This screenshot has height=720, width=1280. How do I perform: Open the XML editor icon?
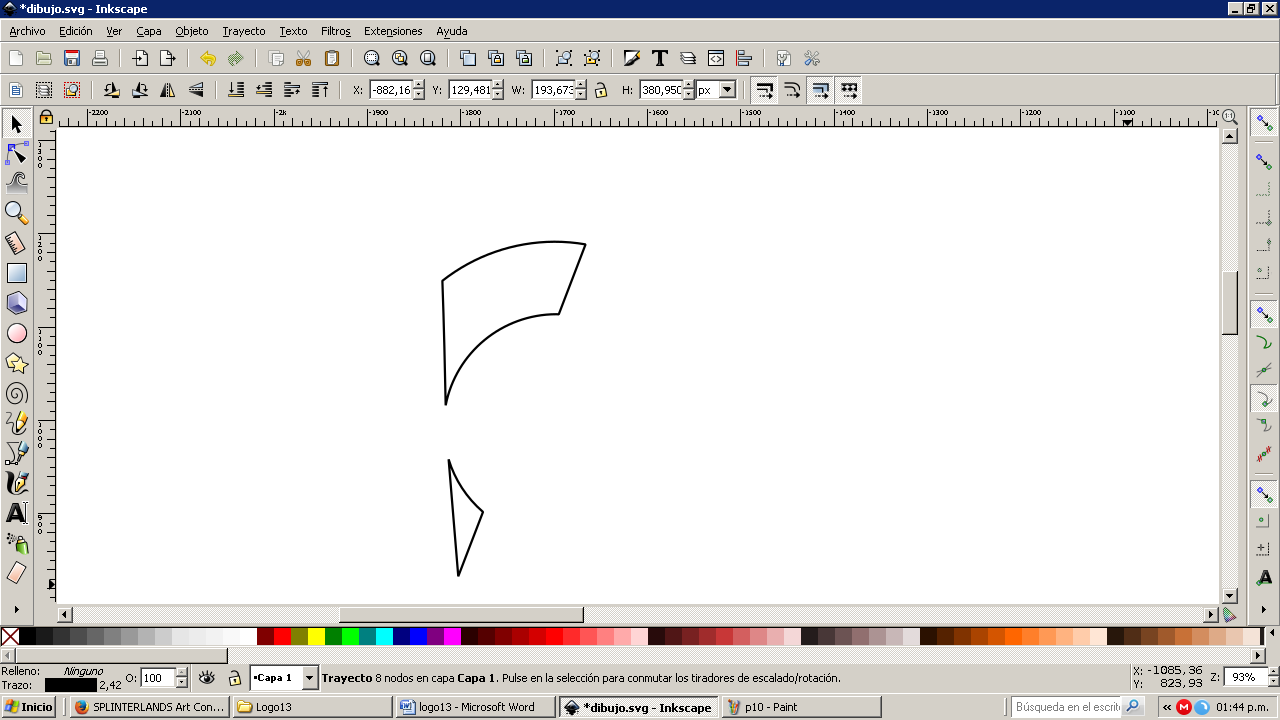click(x=716, y=58)
